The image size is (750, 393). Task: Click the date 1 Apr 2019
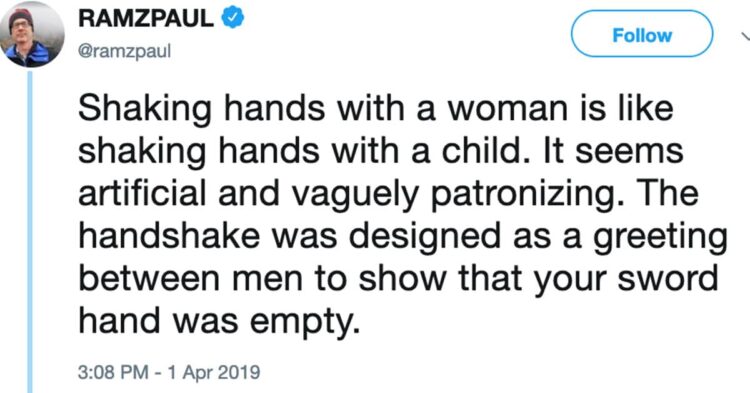pos(213,372)
